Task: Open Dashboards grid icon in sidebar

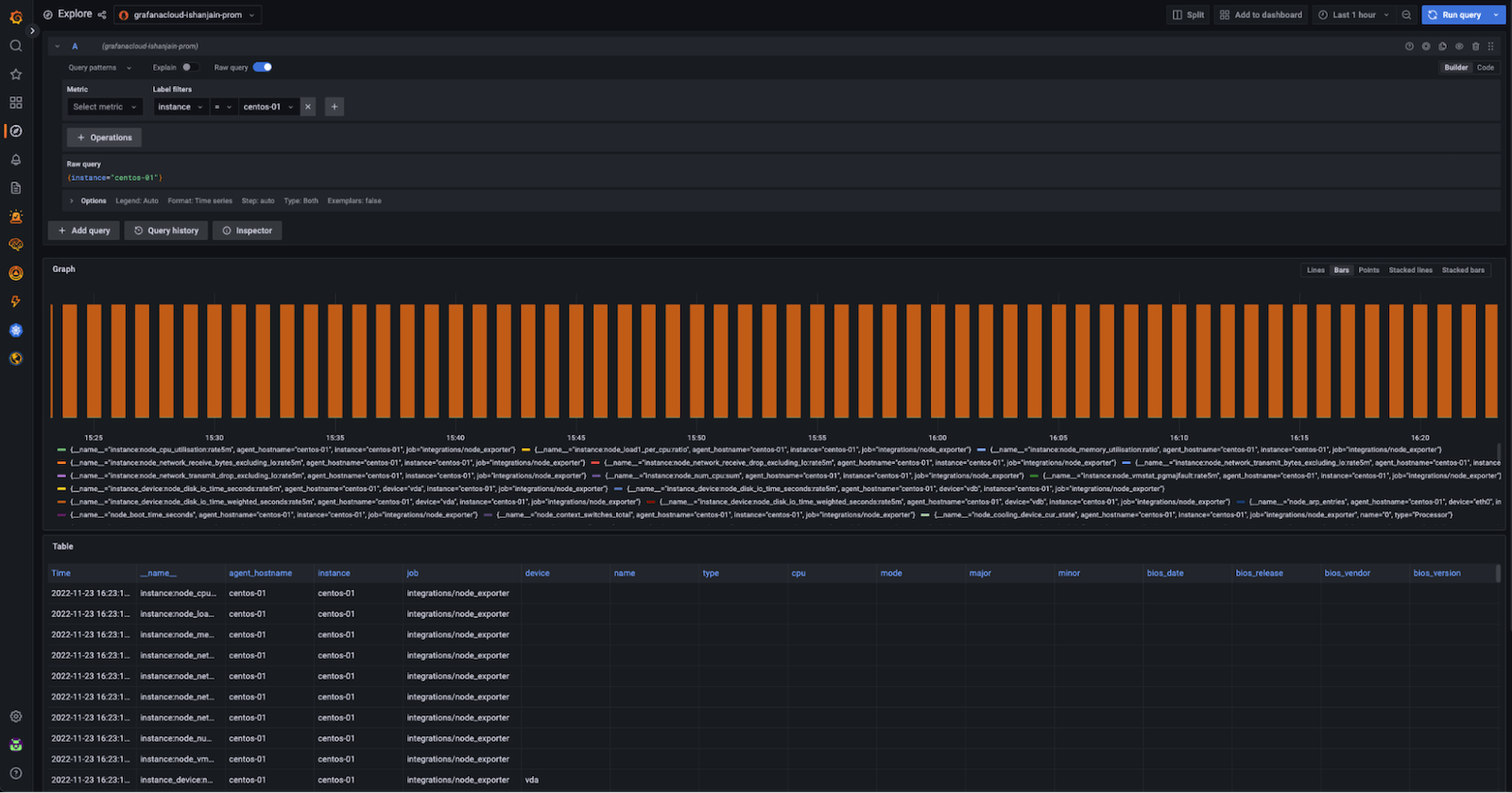Action: click(x=16, y=103)
